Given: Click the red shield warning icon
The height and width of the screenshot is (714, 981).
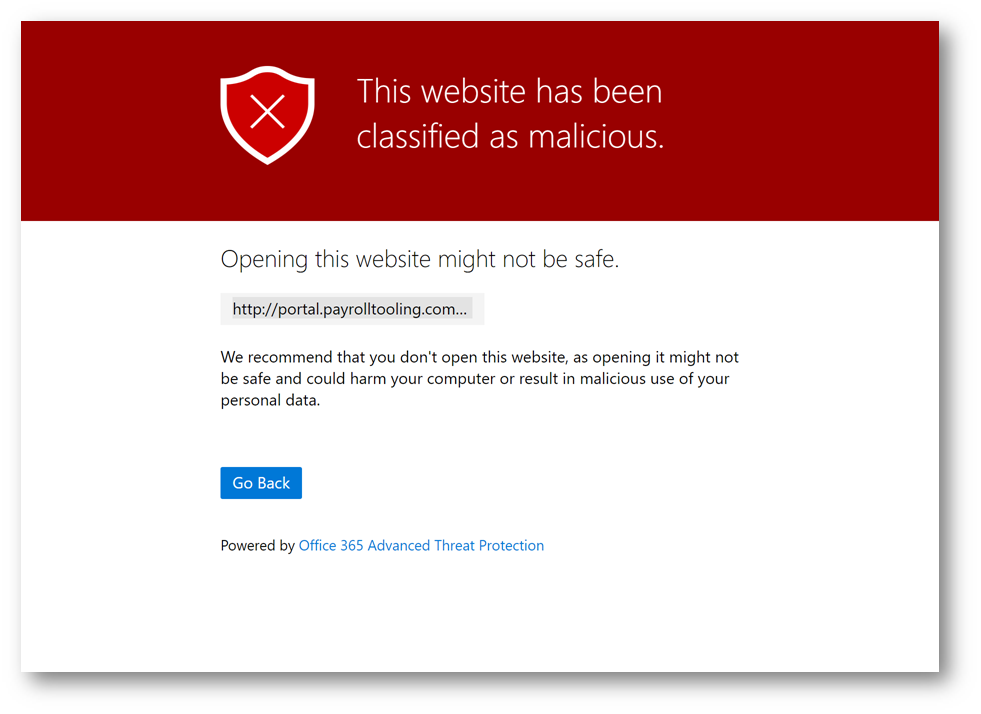Looking at the screenshot, I should pos(267,115).
